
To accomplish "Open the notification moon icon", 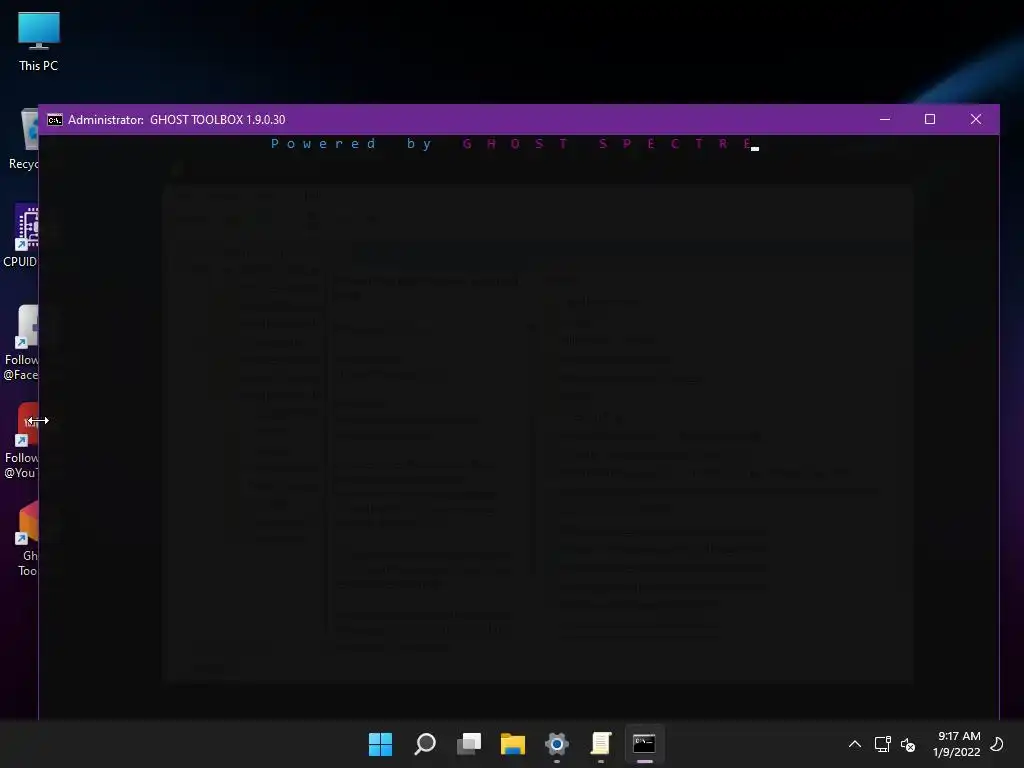I will (x=997, y=744).
